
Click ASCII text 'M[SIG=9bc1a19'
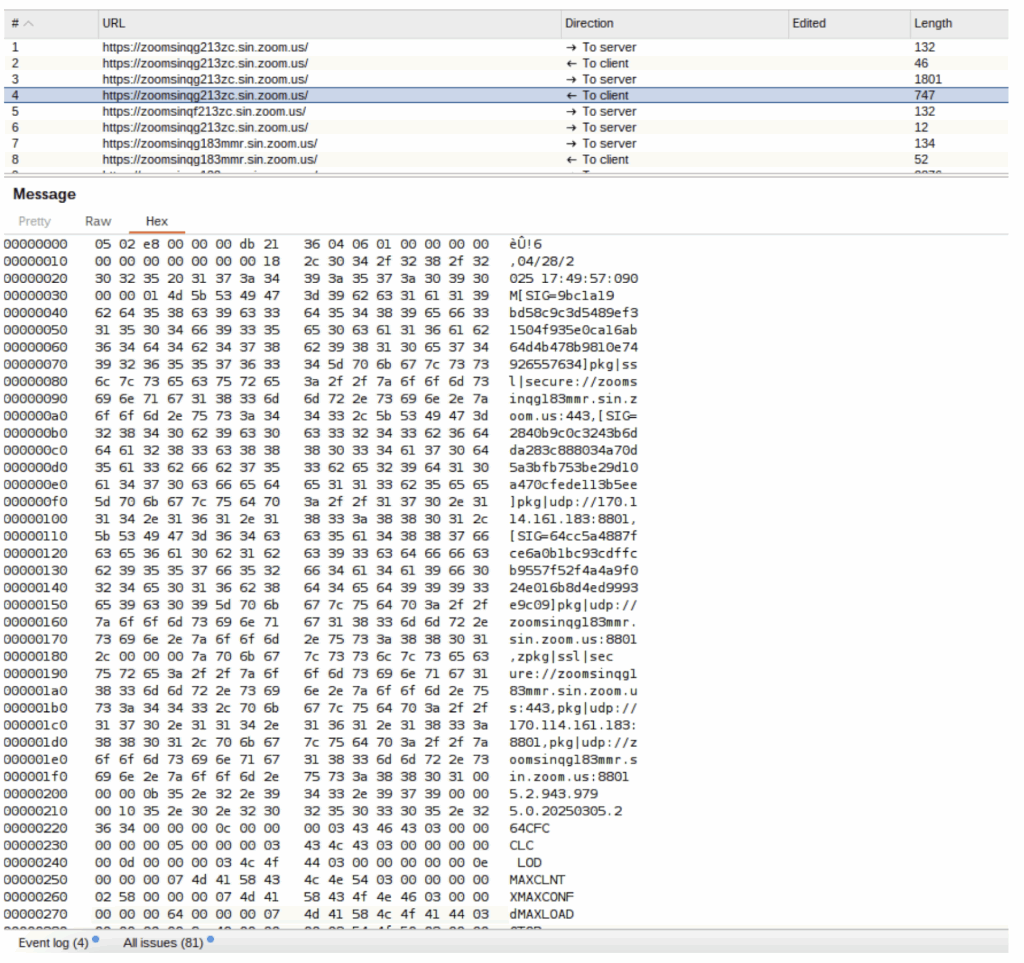(x=562, y=296)
